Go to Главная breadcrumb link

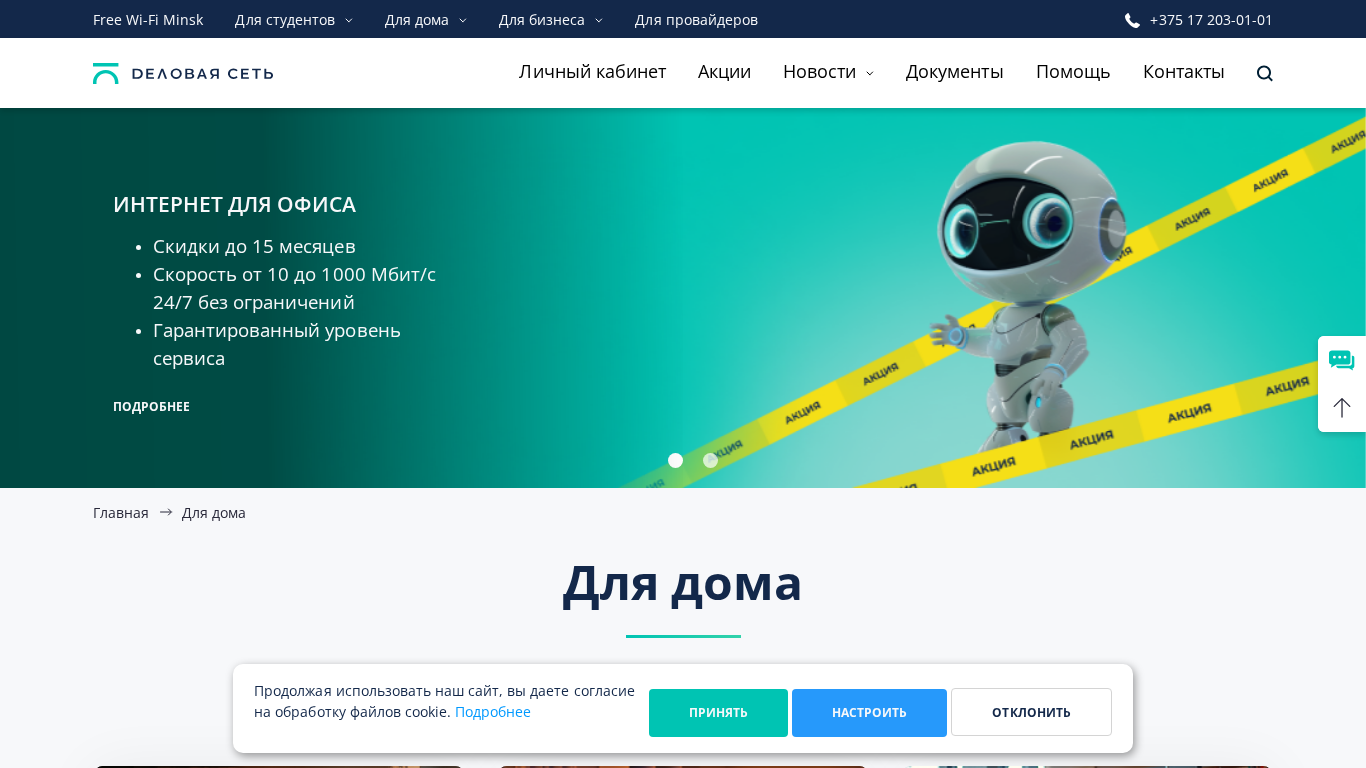click(121, 513)
